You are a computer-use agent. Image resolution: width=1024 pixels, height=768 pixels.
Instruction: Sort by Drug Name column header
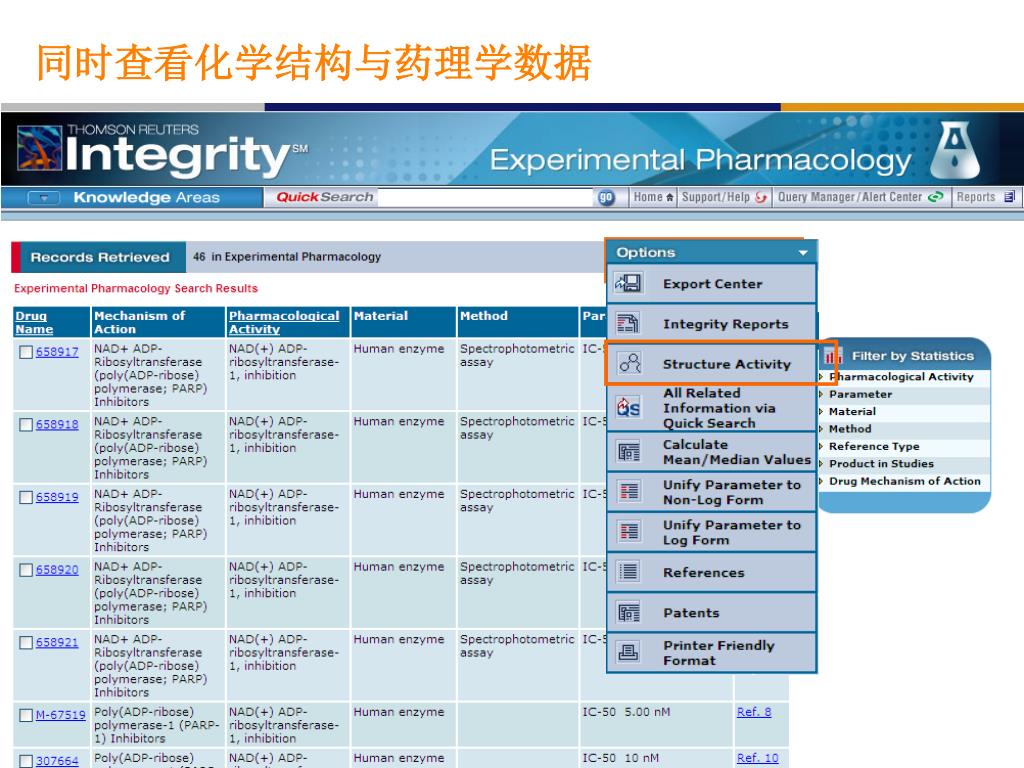click(34, 323)
